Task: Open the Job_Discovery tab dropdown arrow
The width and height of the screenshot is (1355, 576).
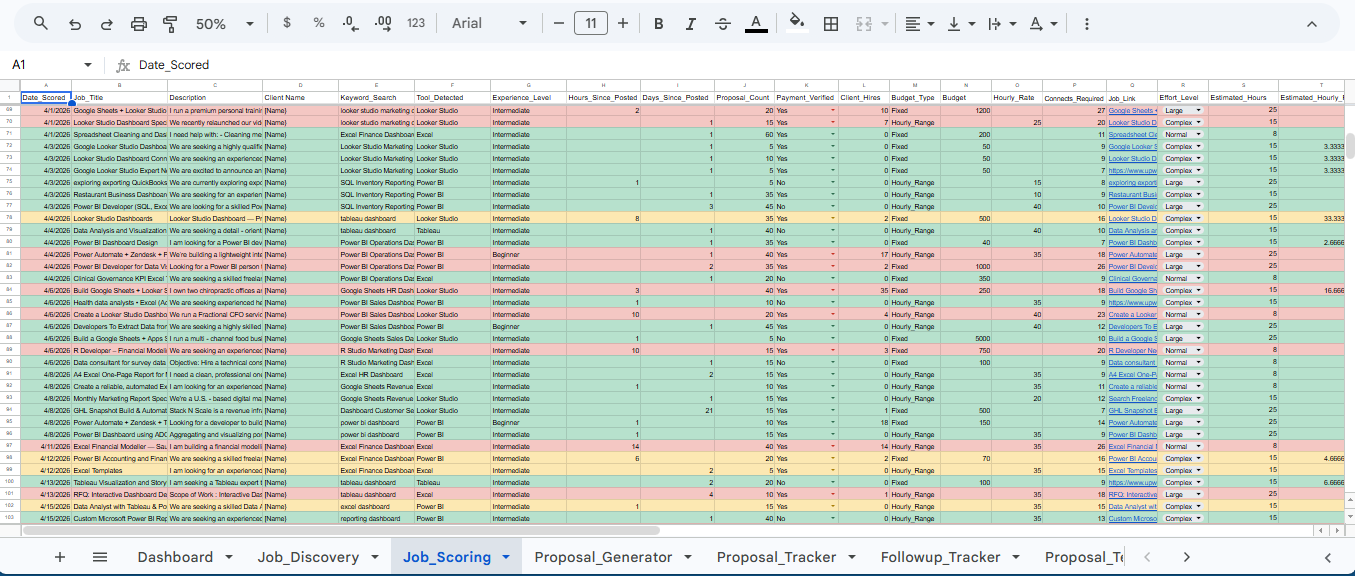Action: pyautogui.click(x=375, y=557)
